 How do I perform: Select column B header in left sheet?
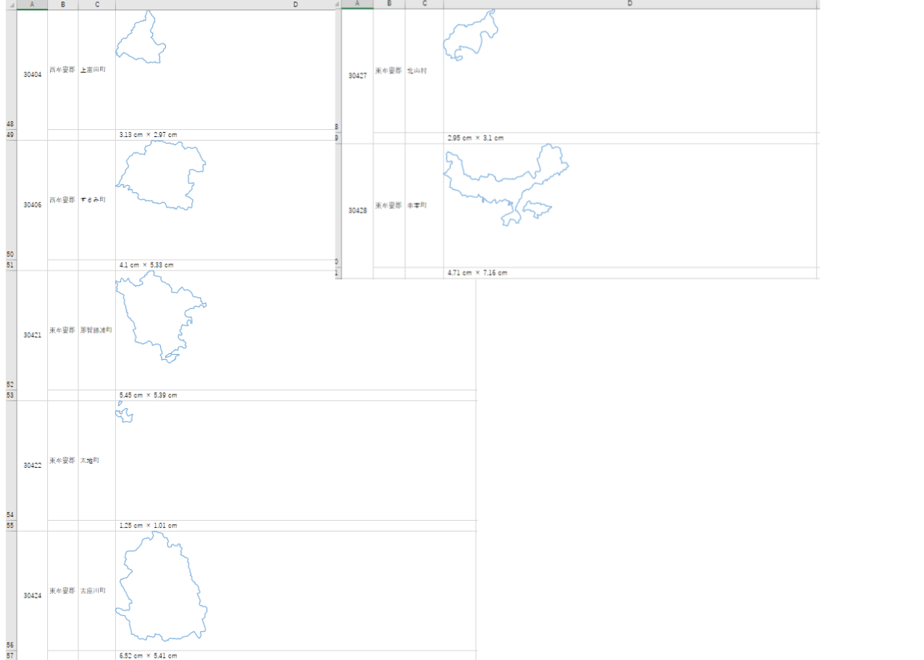(63, 4)
